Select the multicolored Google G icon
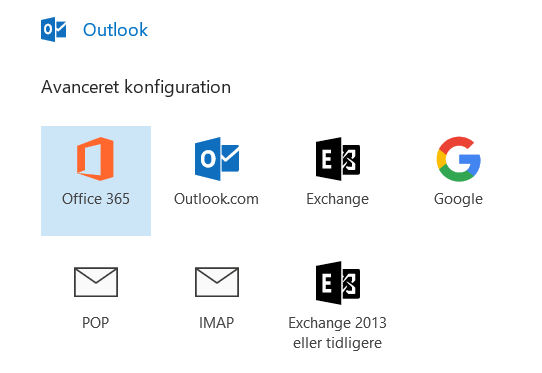This screenshot has width=542, height=373. coord(458,159)
